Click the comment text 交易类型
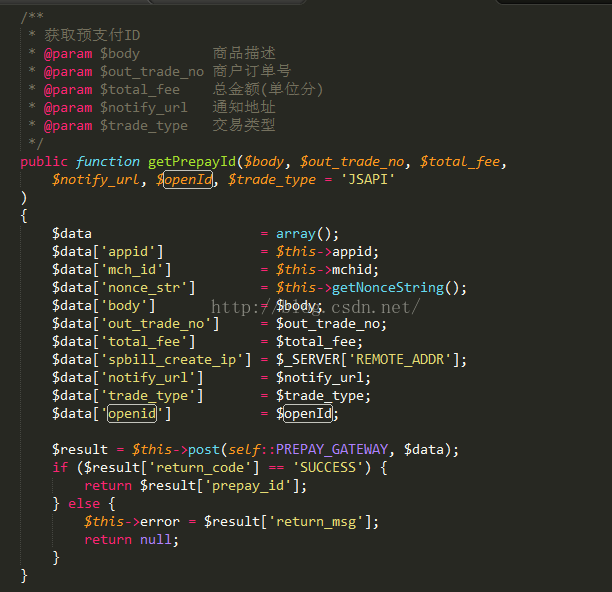Screen dimensions: 612x592 (244, 125)
